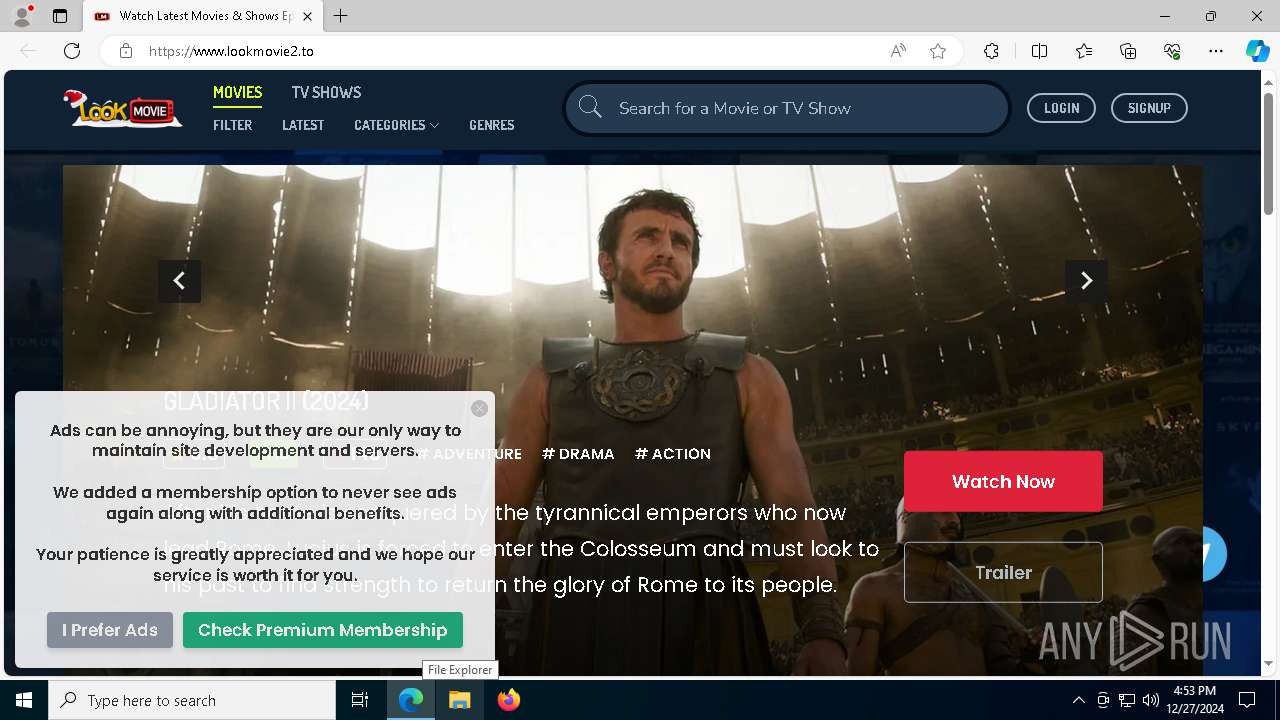Toggle split screen view
The height and width of the screenshot is (720, 1280).
(1039, 51)
